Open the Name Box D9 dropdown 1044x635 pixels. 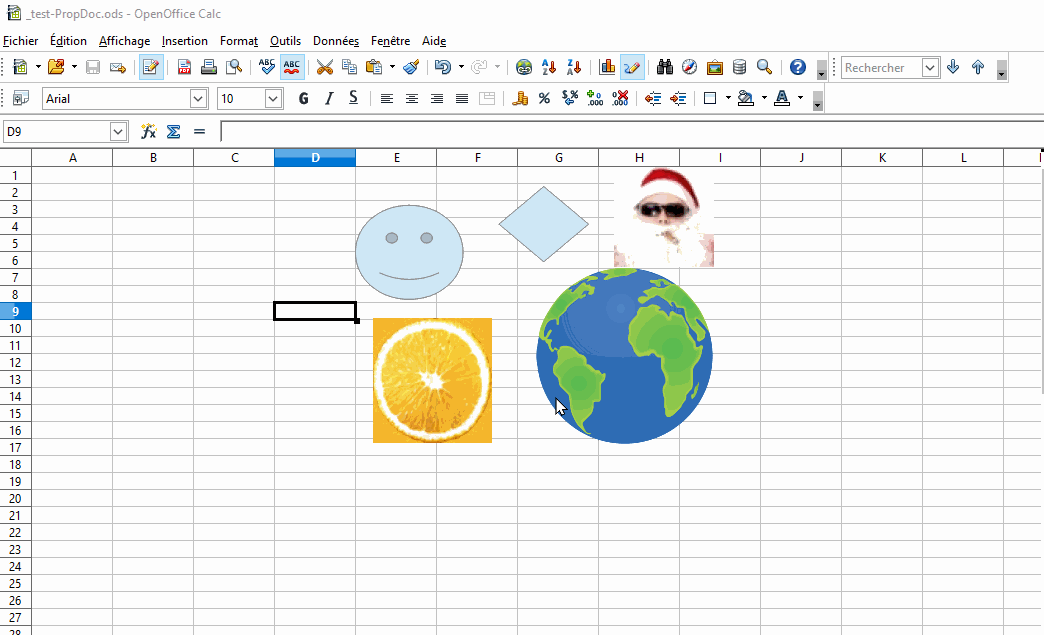(x=118, y=131)
